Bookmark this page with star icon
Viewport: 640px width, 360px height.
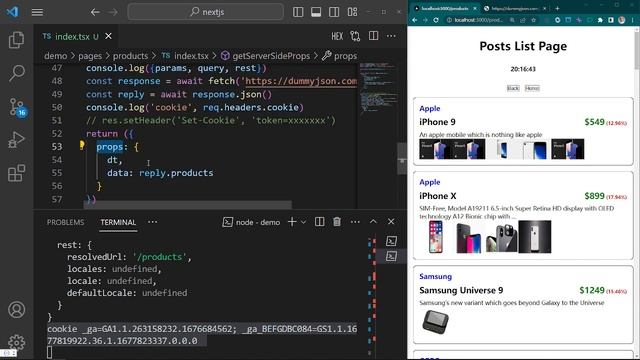point(533,20)
